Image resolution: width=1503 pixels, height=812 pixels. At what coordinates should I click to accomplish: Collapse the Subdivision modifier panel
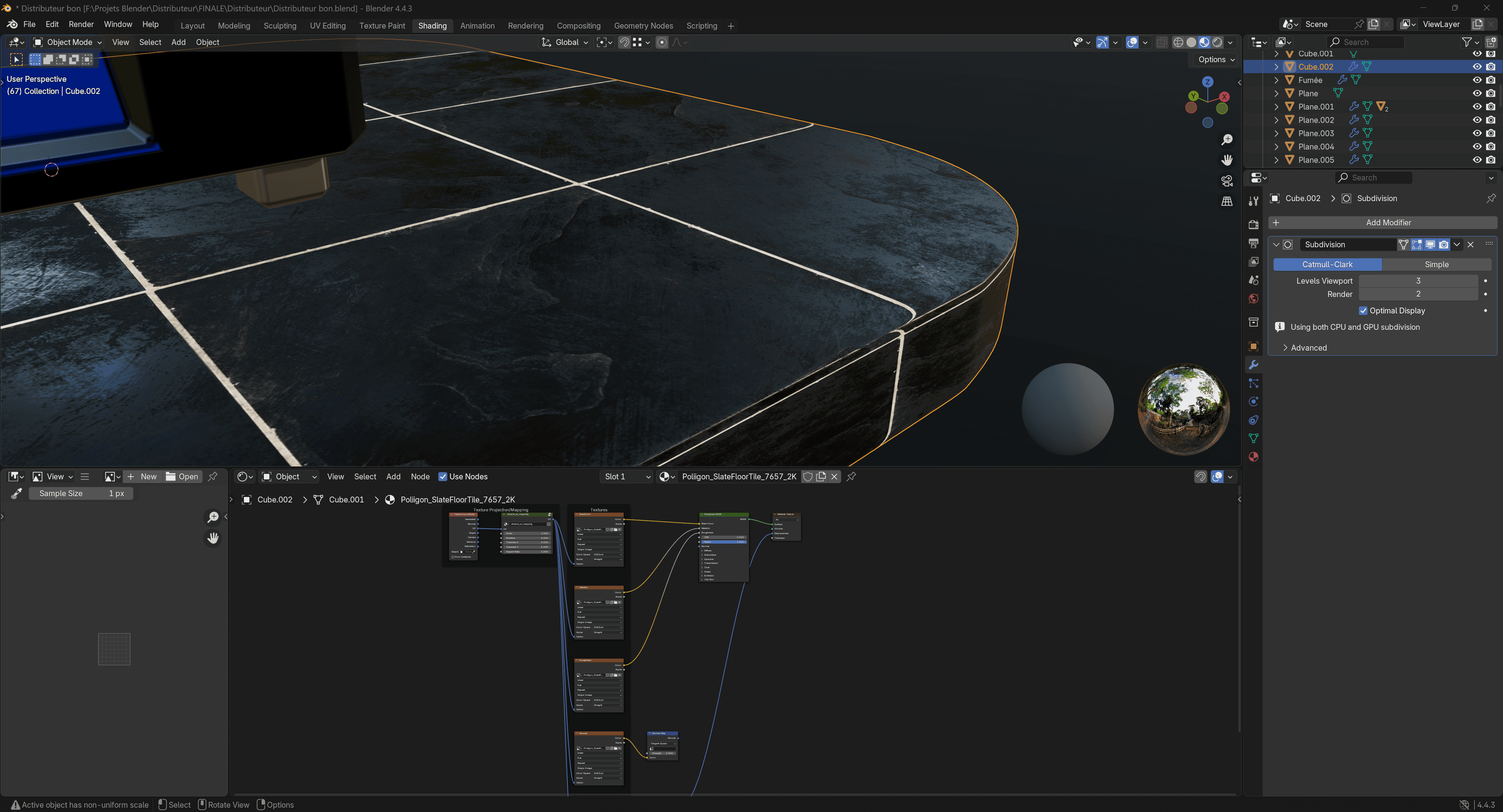1276,245
